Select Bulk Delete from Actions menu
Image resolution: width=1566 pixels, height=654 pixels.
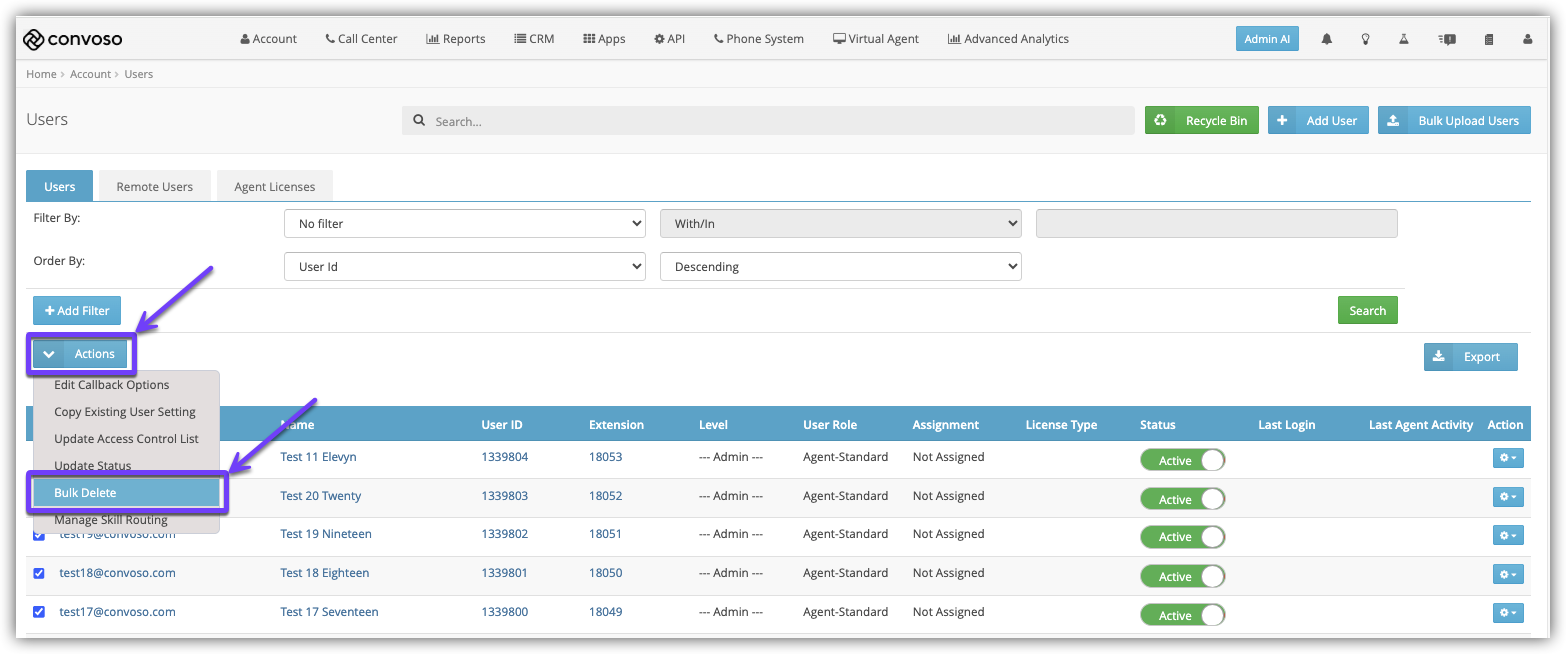tap(127, 493)
